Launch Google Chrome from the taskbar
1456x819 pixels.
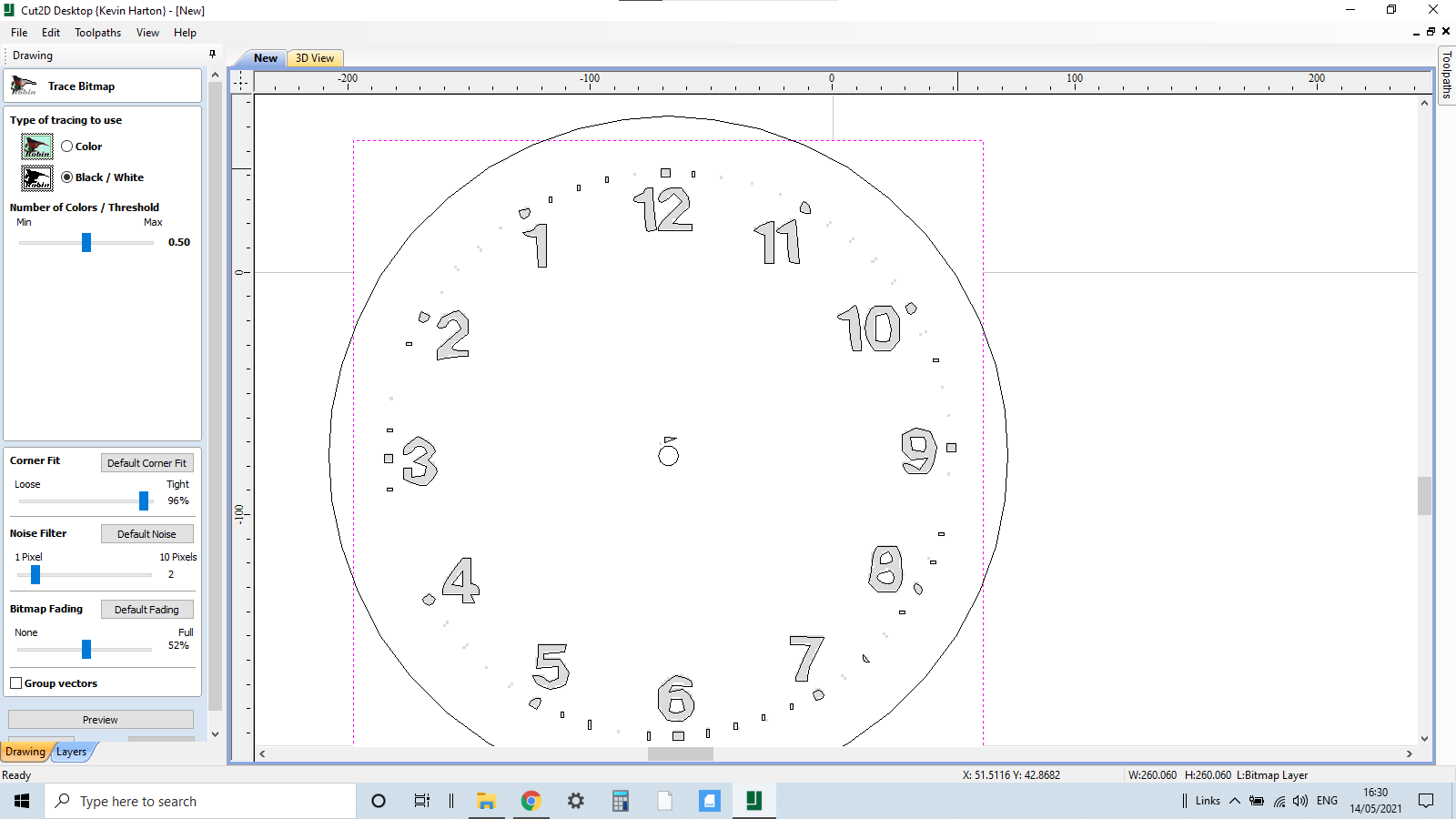[531, 801]
